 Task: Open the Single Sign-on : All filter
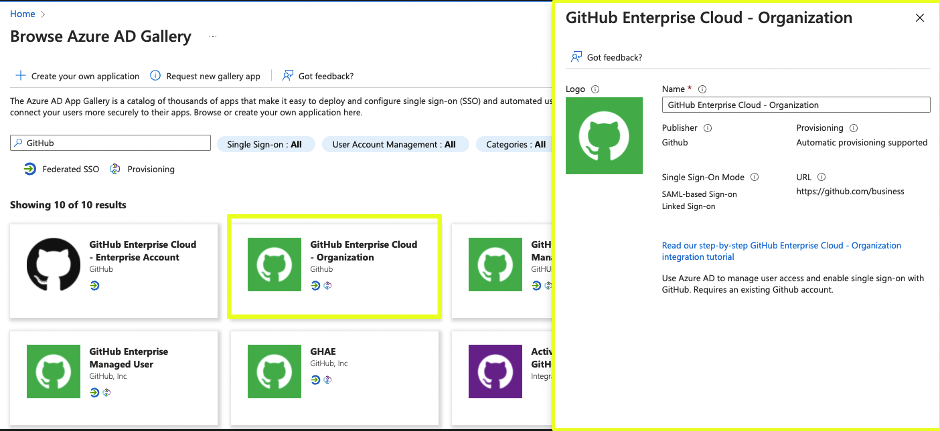pos(266,144)
